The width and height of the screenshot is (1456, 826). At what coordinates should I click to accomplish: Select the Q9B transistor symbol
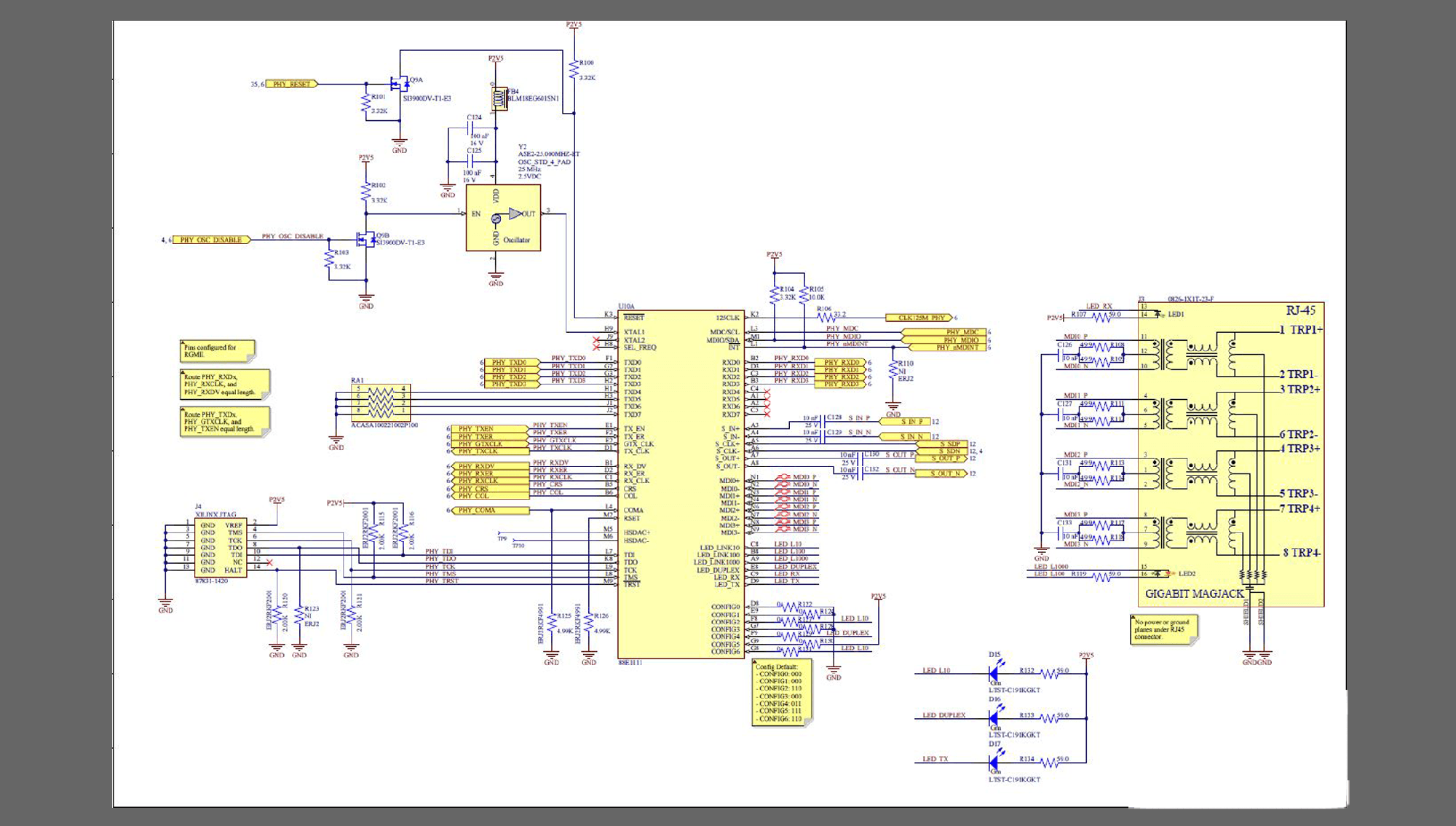pos(365,239)
